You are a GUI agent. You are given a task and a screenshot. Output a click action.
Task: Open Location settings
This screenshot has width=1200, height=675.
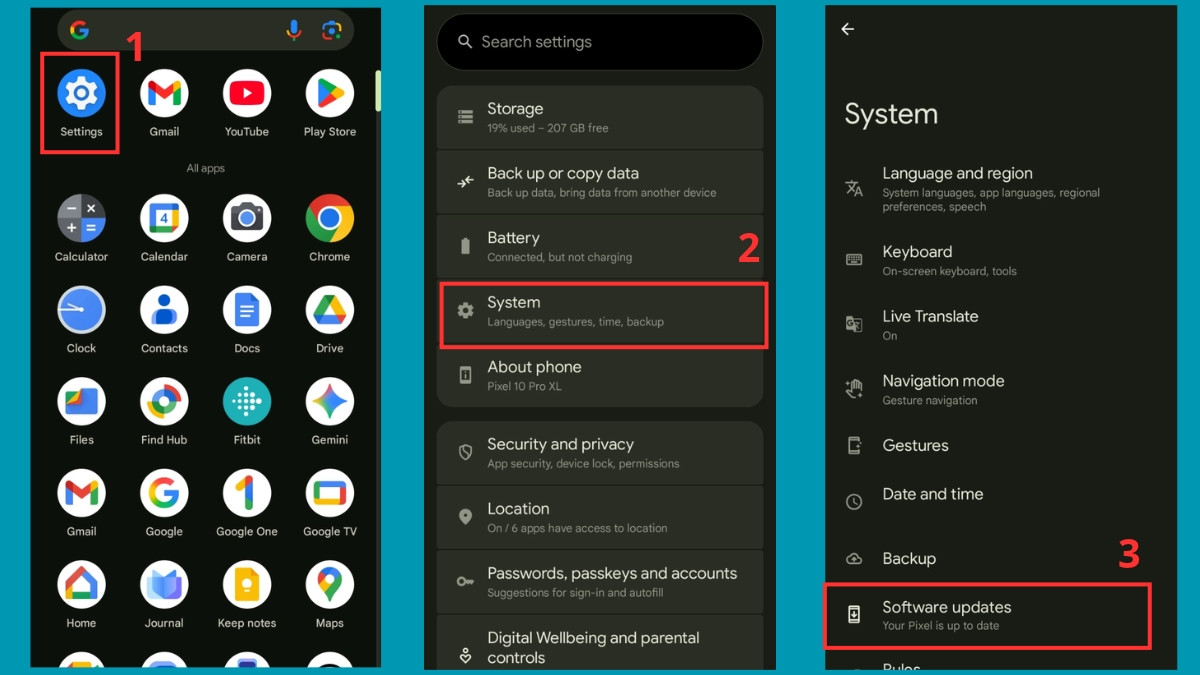coord(600,517)
